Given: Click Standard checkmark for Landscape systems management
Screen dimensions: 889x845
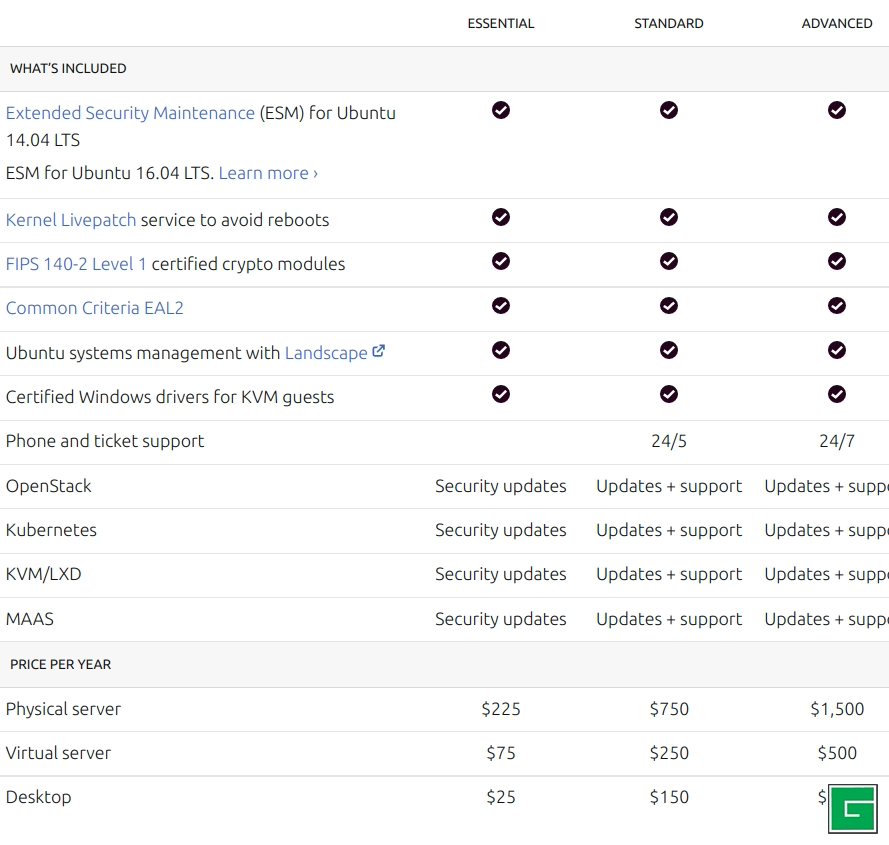Looking at the screenshot, I should pos(669,350).
